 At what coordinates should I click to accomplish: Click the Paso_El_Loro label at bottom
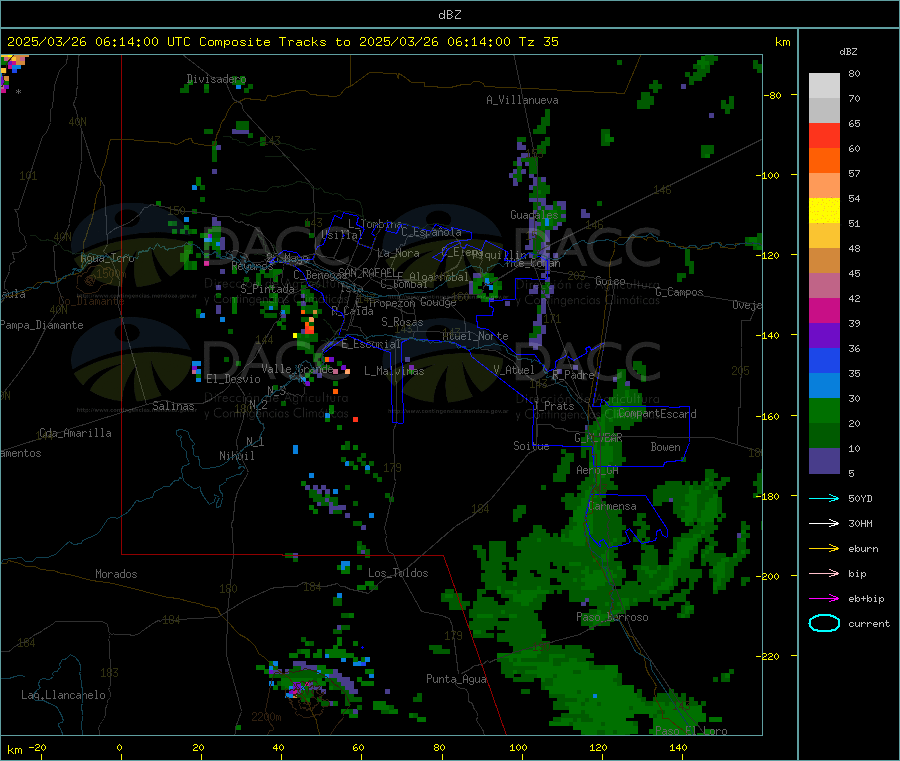pos(691,731)
